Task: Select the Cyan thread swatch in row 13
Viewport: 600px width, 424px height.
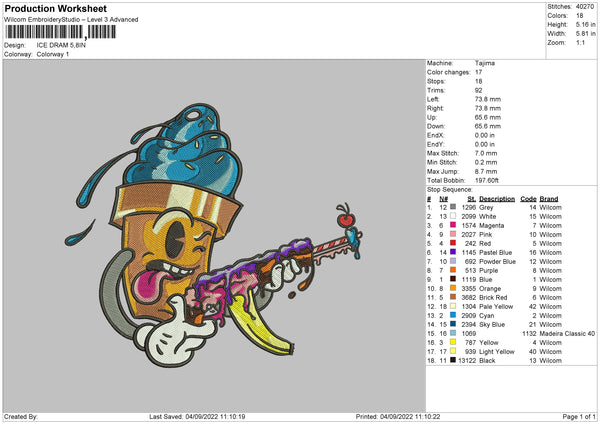Action: click(453, 315)
